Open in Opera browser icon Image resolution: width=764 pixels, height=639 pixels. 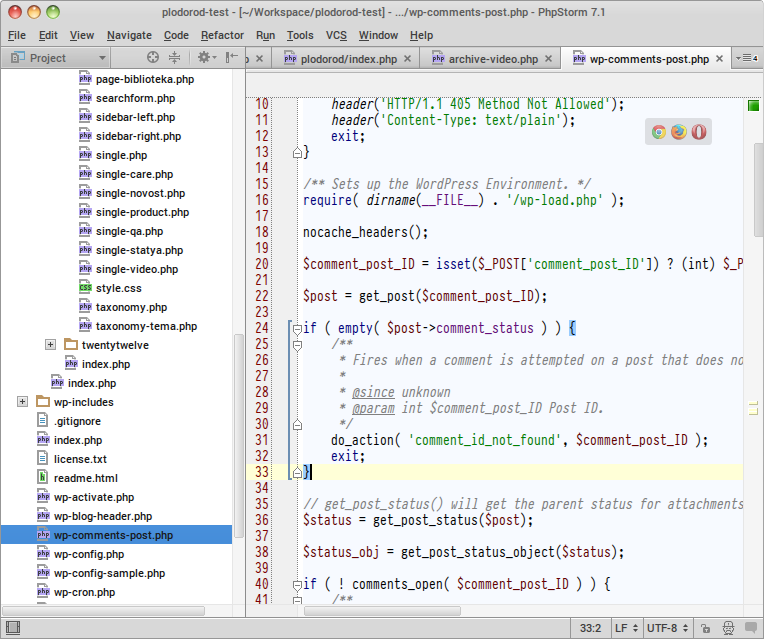coord(698,132)
